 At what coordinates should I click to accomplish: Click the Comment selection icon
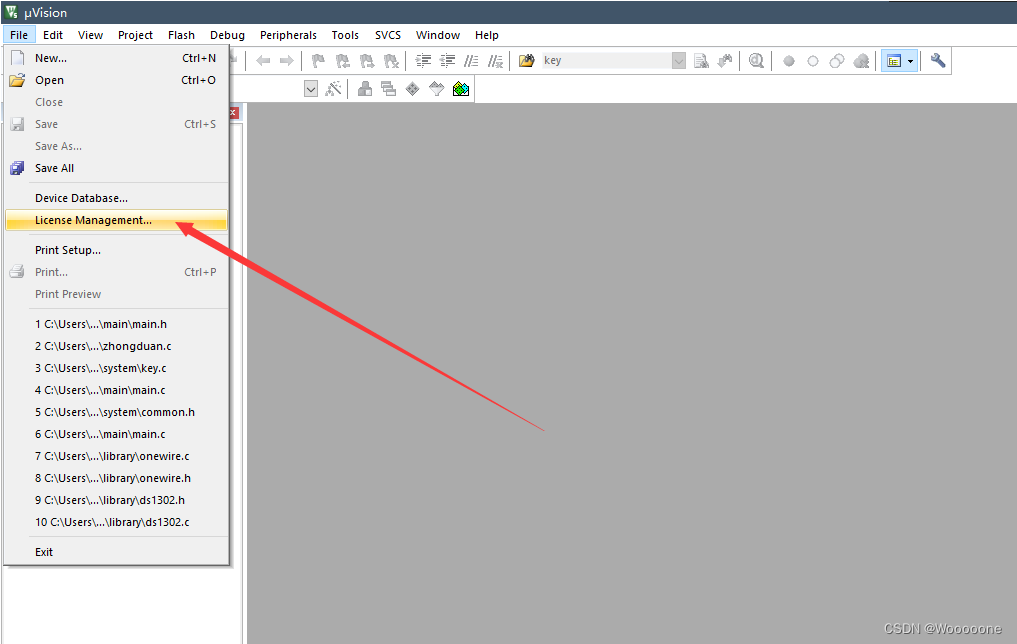pos(472,61)
